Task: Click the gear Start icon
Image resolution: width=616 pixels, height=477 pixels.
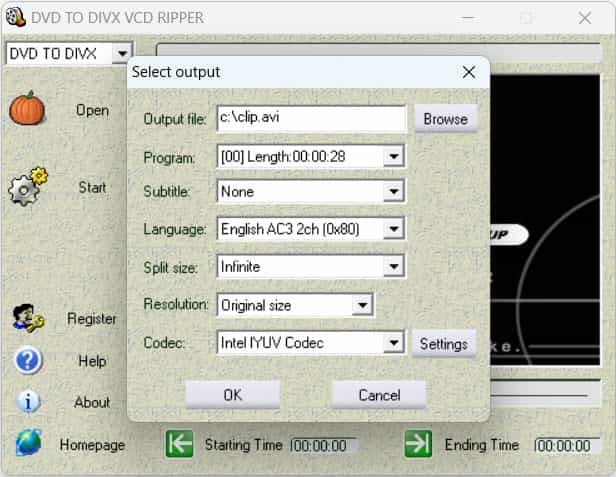Action: [28, 187]
